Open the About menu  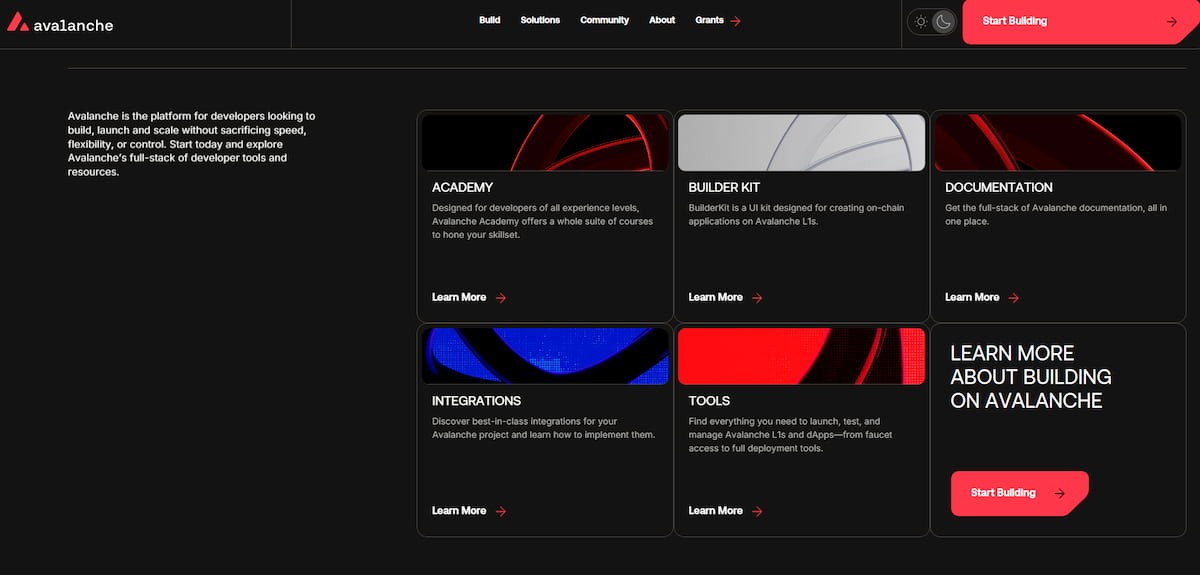(x=662, y=20)
